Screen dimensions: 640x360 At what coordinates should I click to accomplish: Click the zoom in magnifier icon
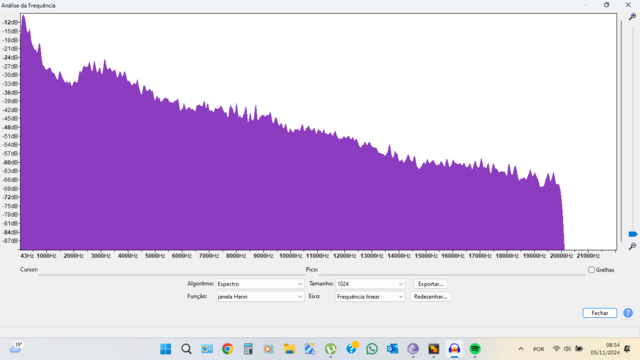pyautogui.click(x=632, y=17)
